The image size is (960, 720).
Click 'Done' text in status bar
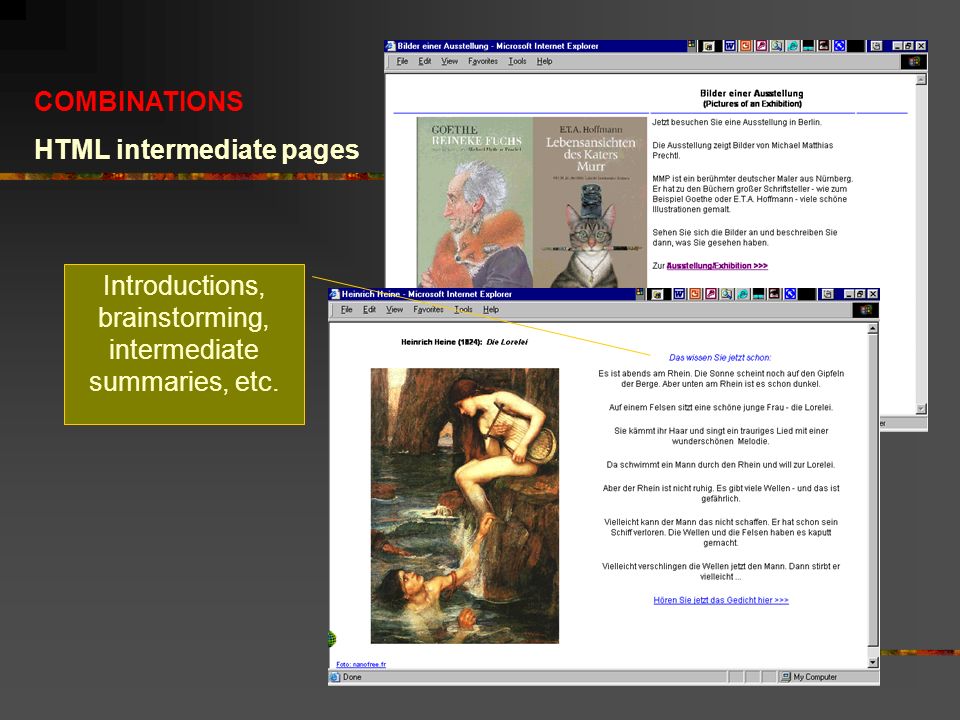point(352,677)
